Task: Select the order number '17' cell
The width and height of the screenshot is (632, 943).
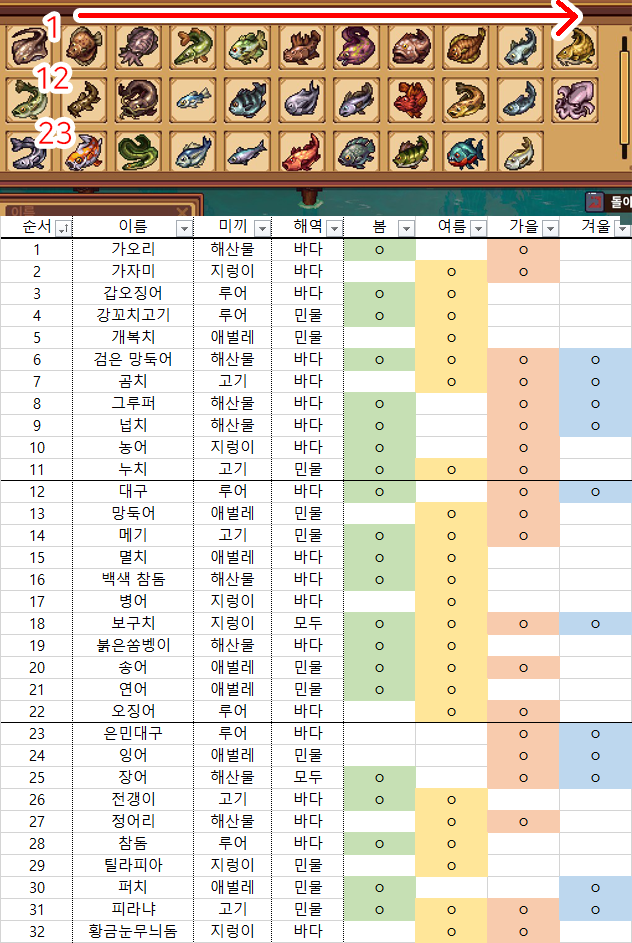Action: click(x=37, y=601)
